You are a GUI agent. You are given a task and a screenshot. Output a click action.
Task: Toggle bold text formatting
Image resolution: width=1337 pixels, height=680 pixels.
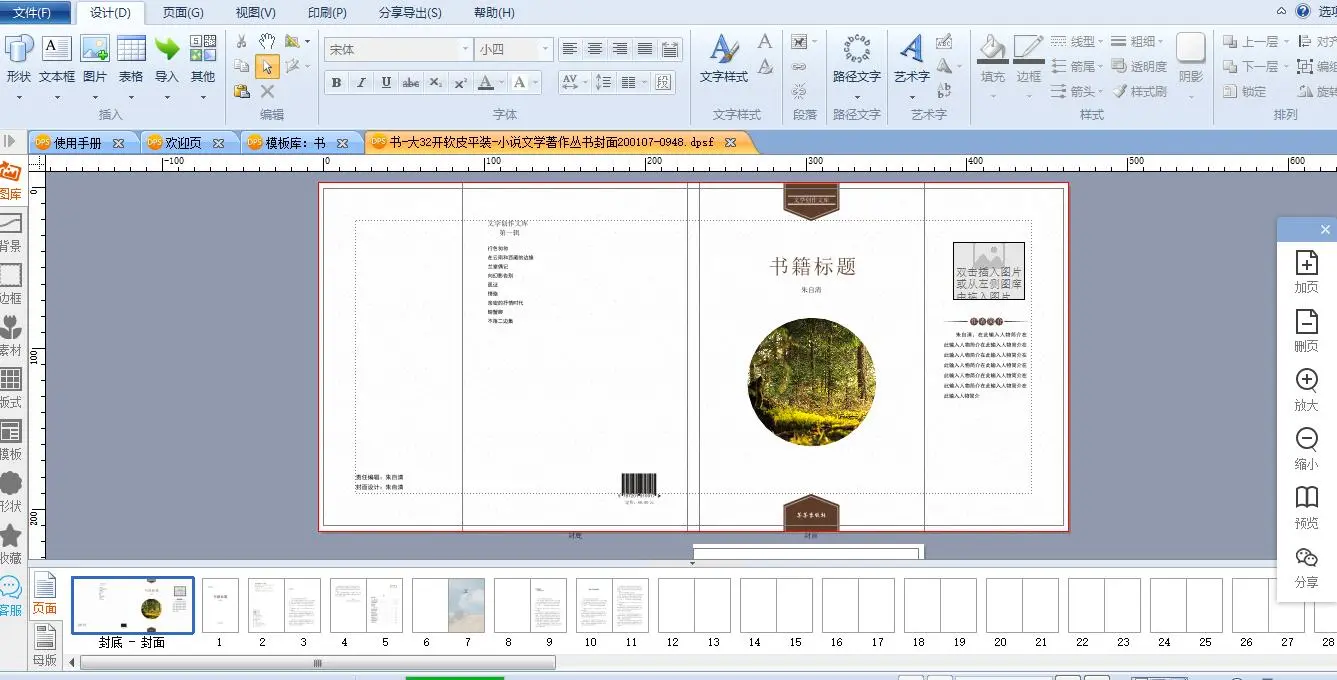(x=337, y=83)
